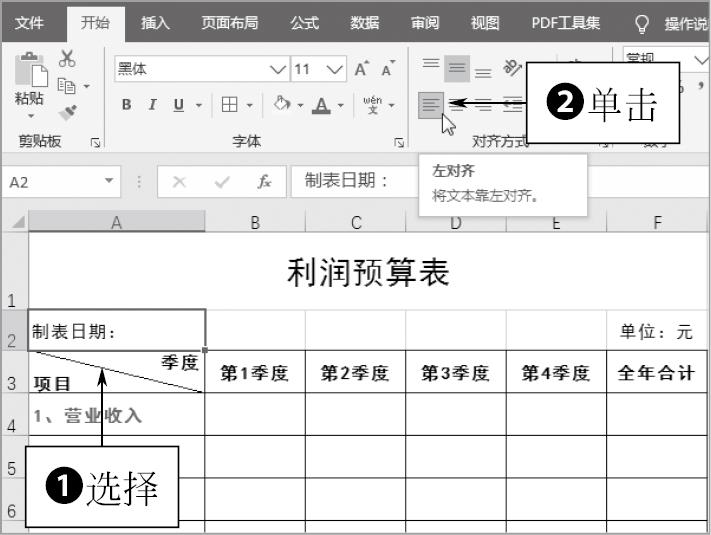Image resolution: width=711 pixels, height=535 pixels.
Task: Click the lightbulb Tell Me icon
Action: point(642,24)
